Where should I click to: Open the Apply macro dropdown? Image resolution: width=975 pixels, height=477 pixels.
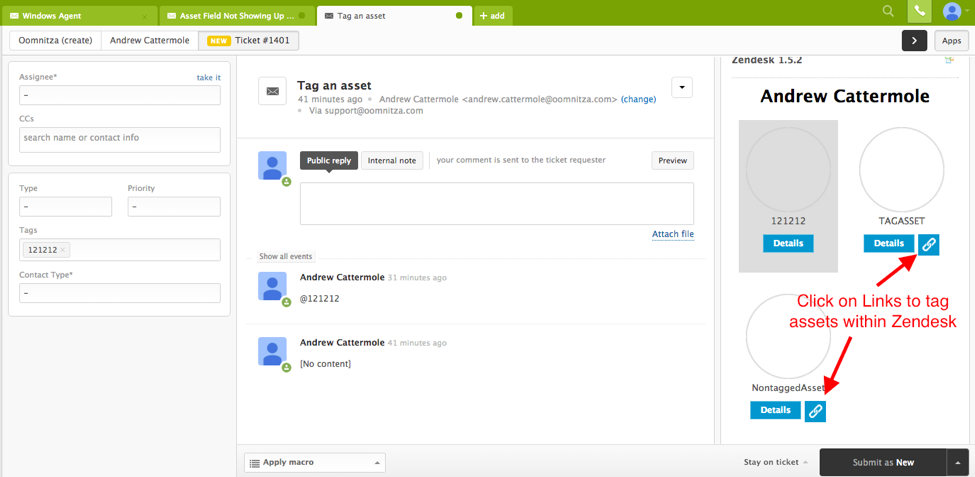314,463
